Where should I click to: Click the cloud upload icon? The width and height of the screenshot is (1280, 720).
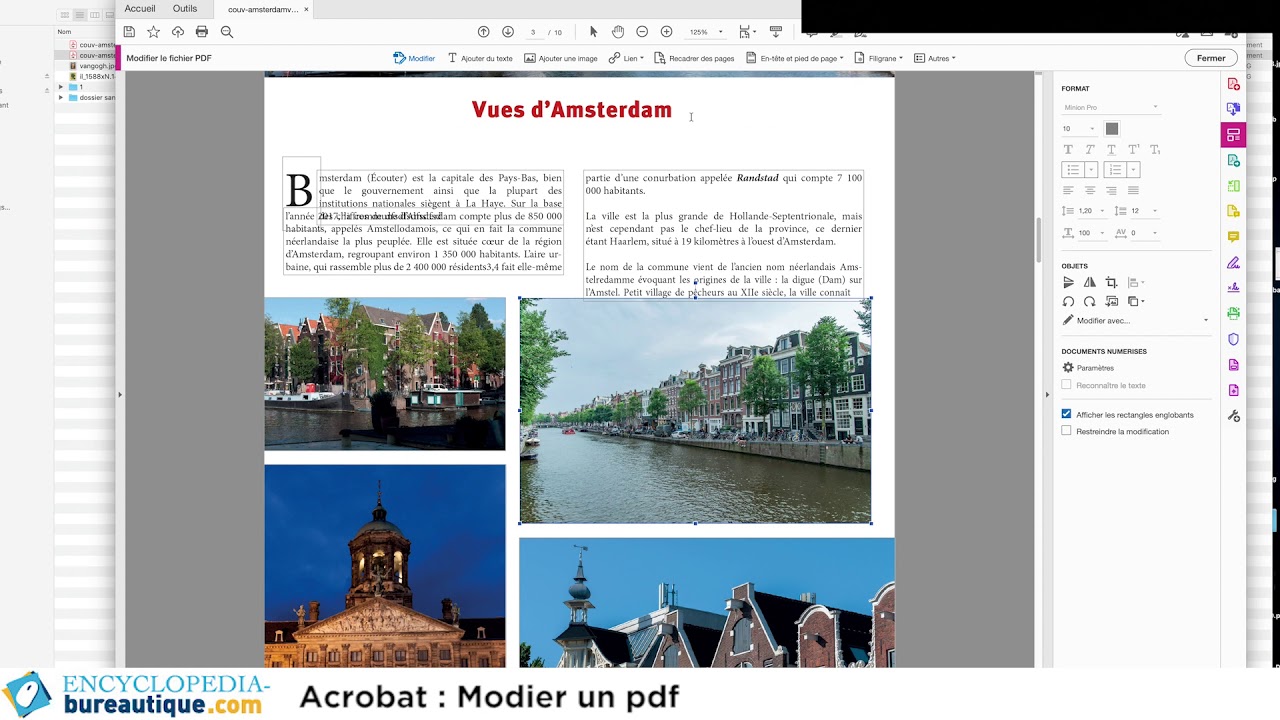178,32
